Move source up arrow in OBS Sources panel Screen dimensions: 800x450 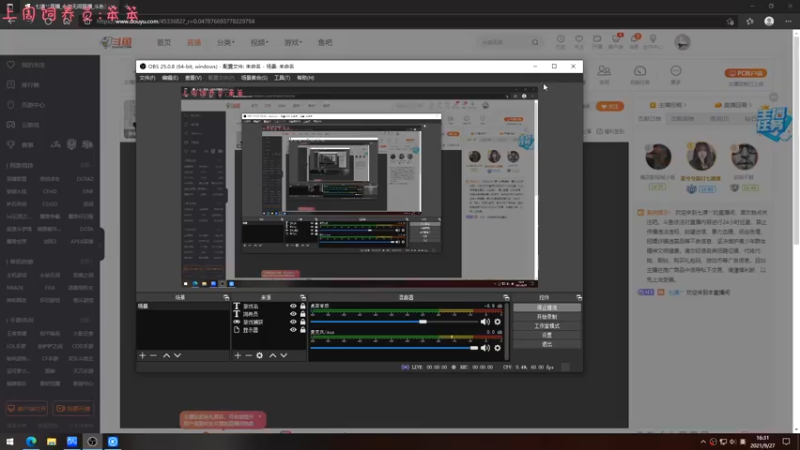[272, 355]
